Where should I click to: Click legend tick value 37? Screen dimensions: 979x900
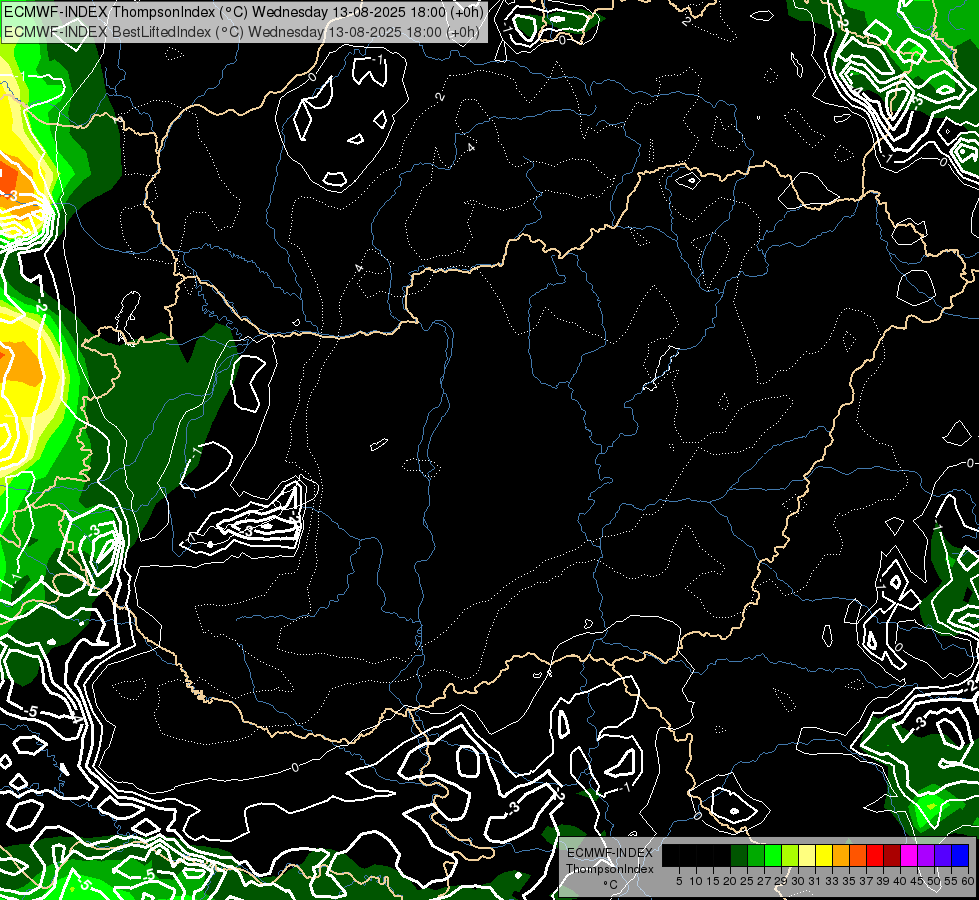pyautogui.click(x=867, y=881)
